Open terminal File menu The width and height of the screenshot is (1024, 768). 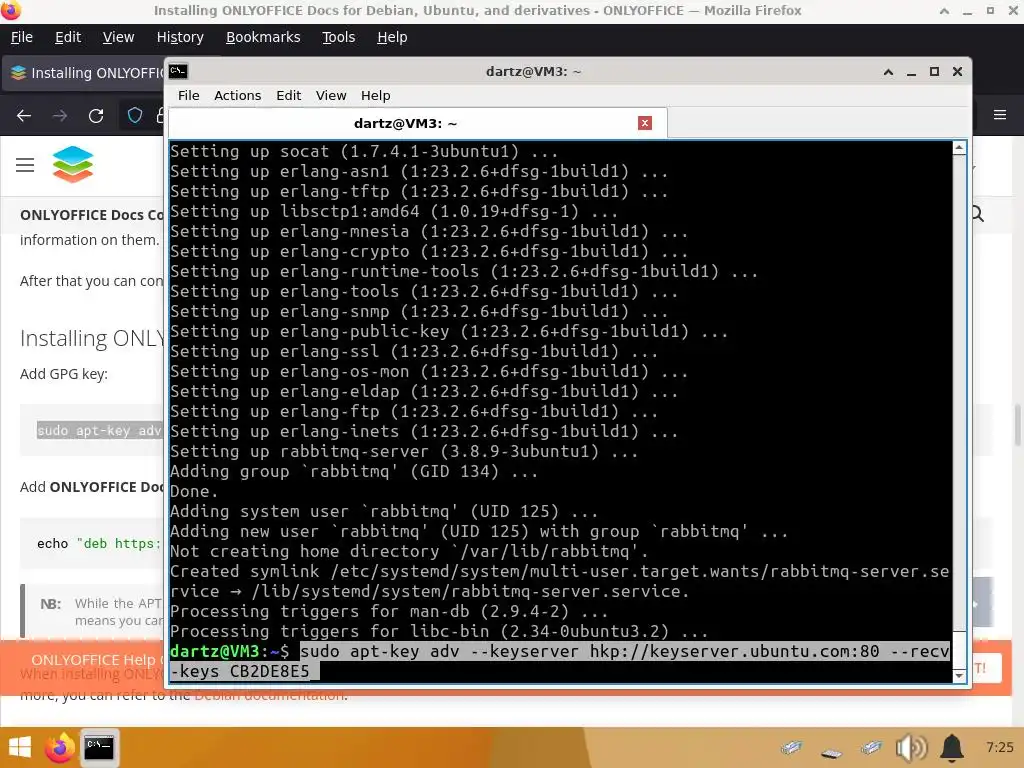(x=189, y=95)
